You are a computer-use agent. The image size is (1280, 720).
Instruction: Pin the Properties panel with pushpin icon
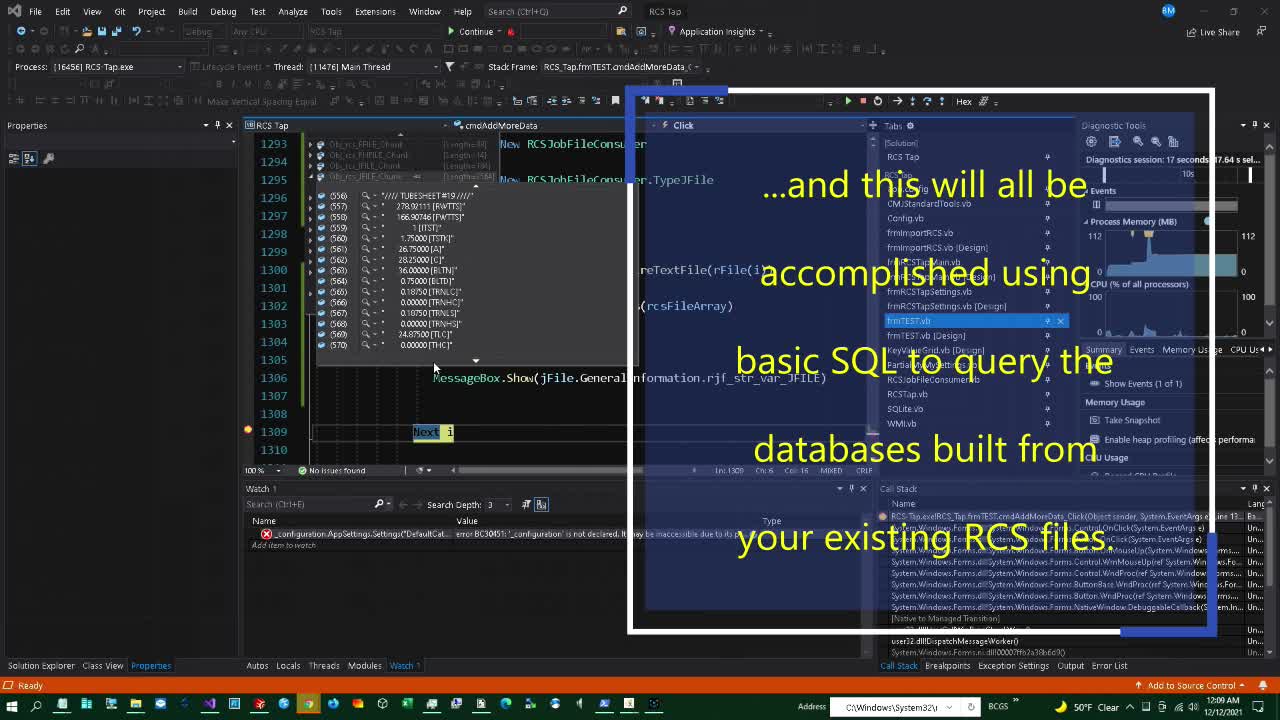217,125
